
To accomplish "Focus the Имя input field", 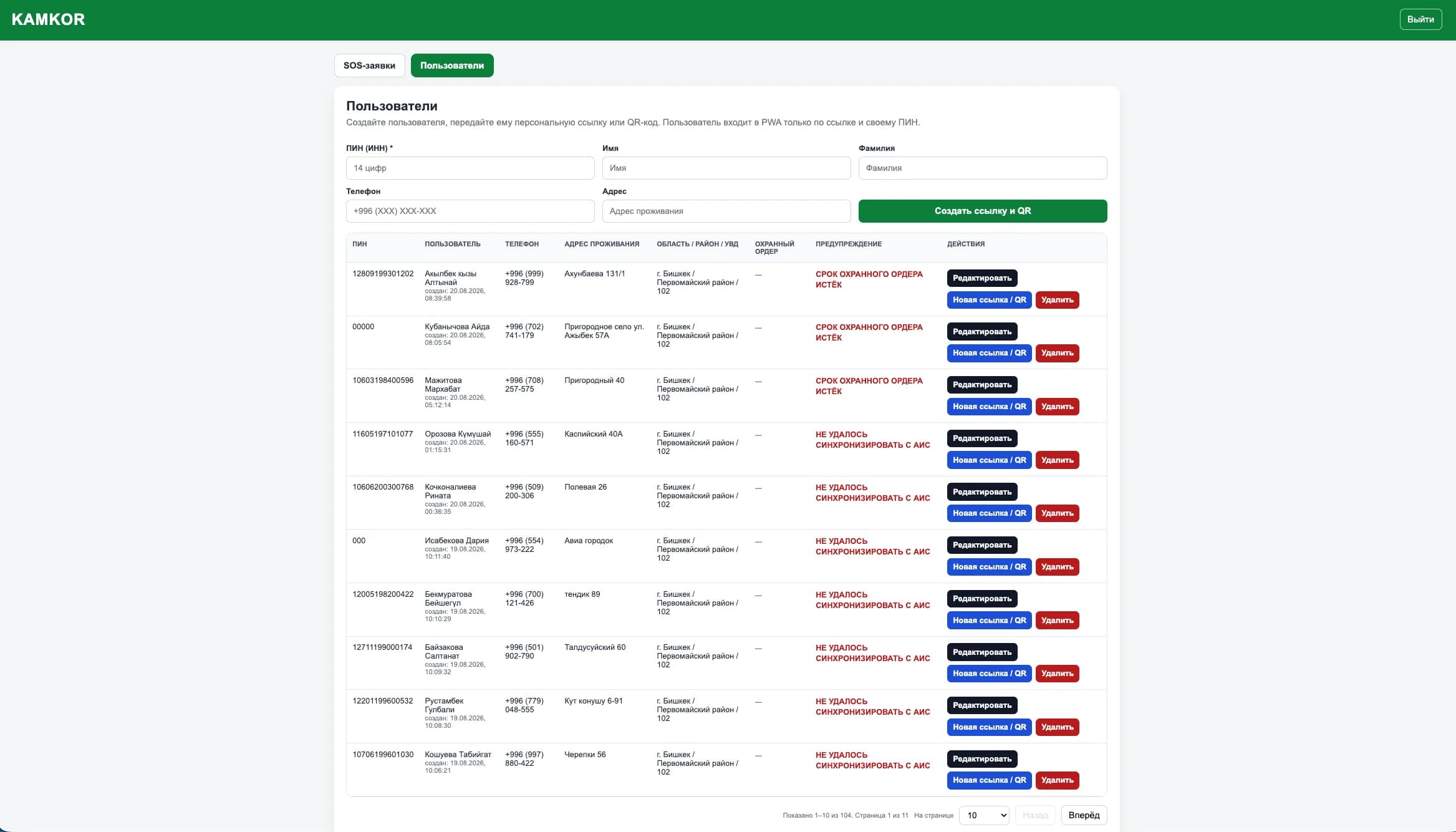I will pos(726,168).
